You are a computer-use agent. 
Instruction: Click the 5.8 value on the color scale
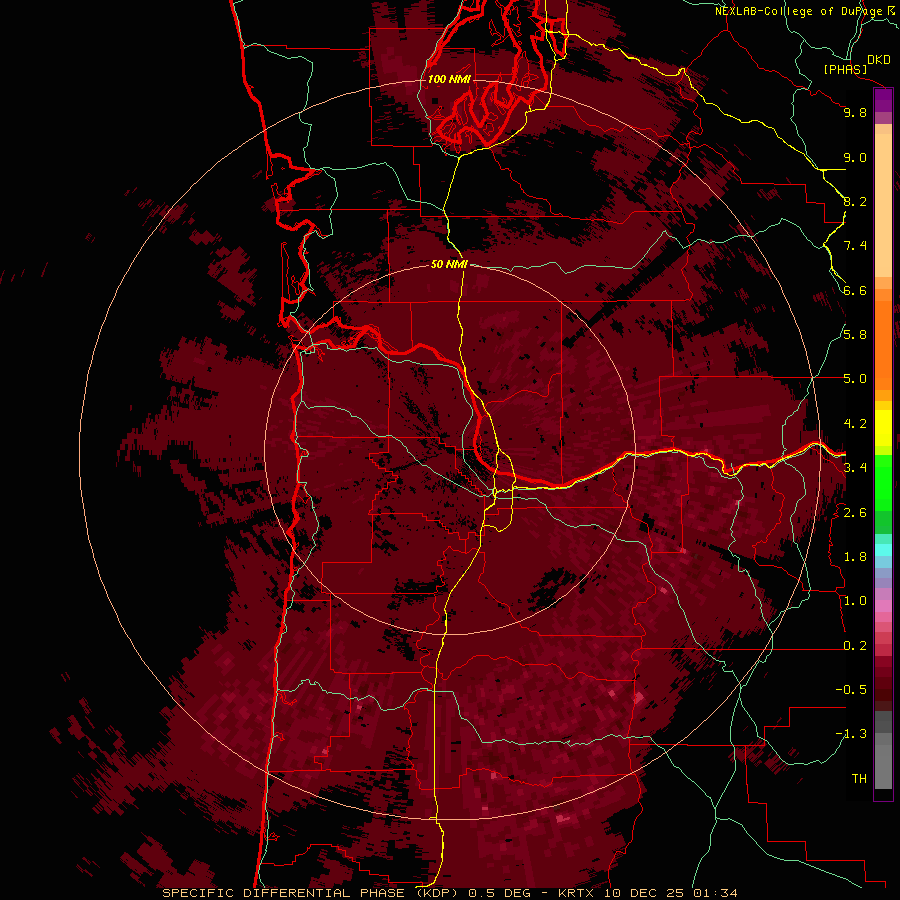[855, 335]
